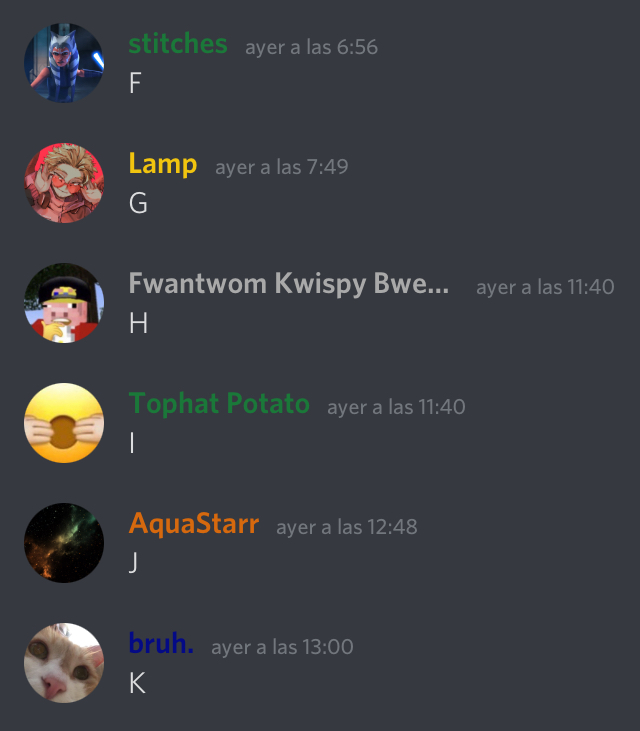Screen dimensions: 640x731
Task: Click the bruh. username
Action: (161, 643)
